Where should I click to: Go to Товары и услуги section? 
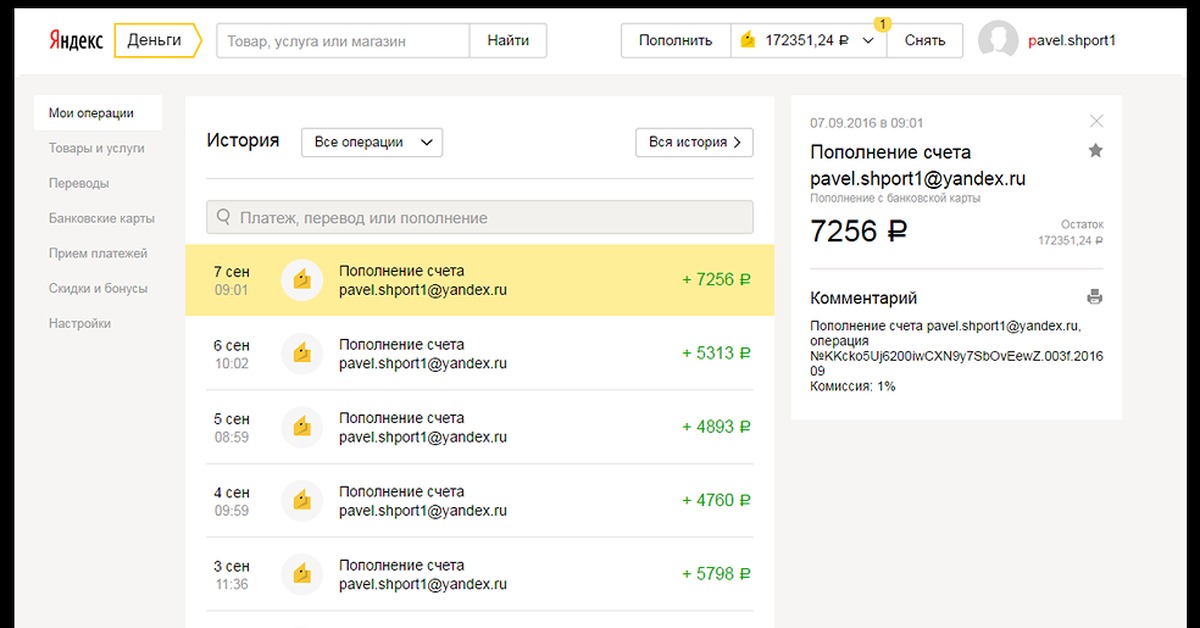97,148
